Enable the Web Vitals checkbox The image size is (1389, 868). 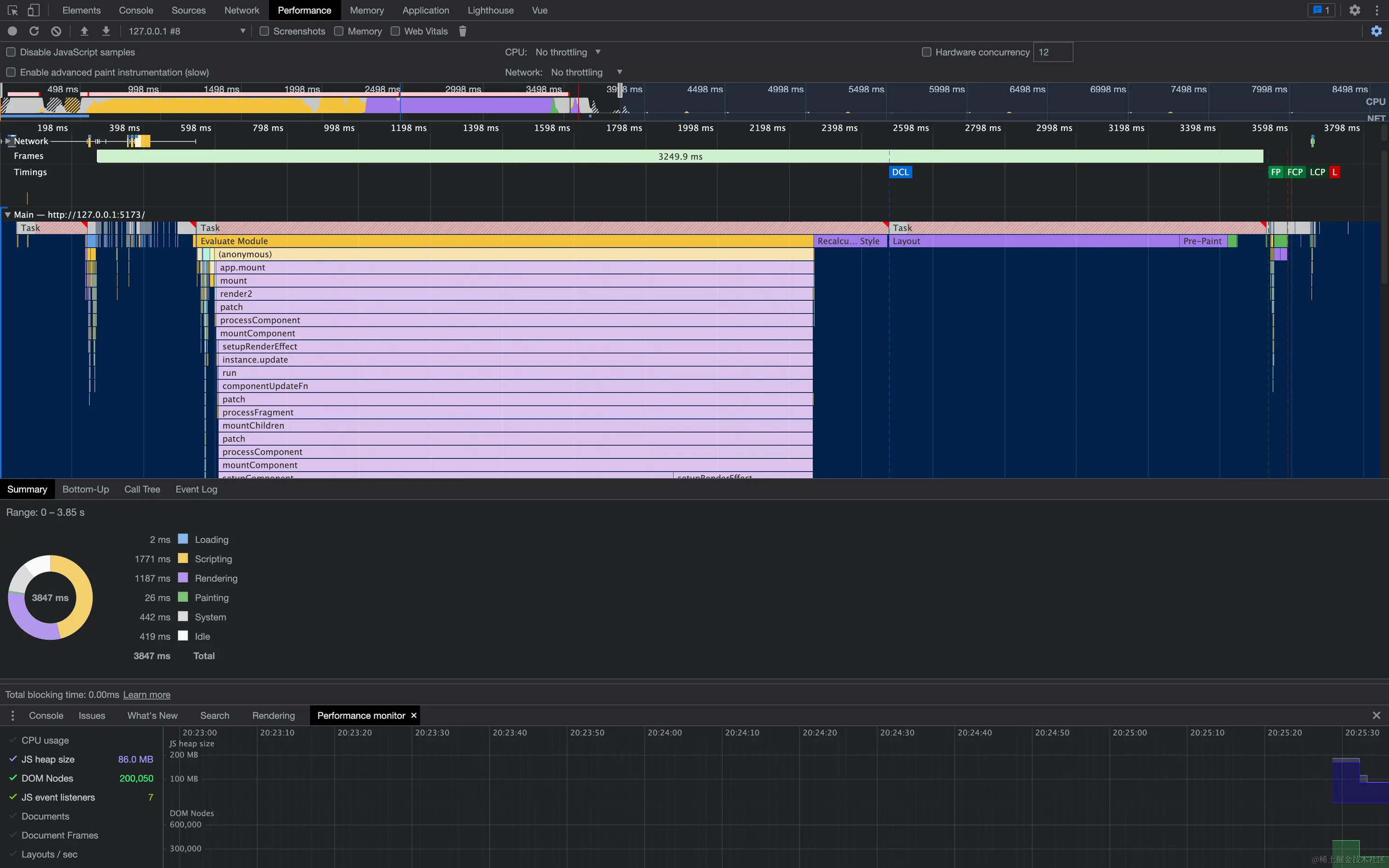pyautogui.click(x=395, y=31)
